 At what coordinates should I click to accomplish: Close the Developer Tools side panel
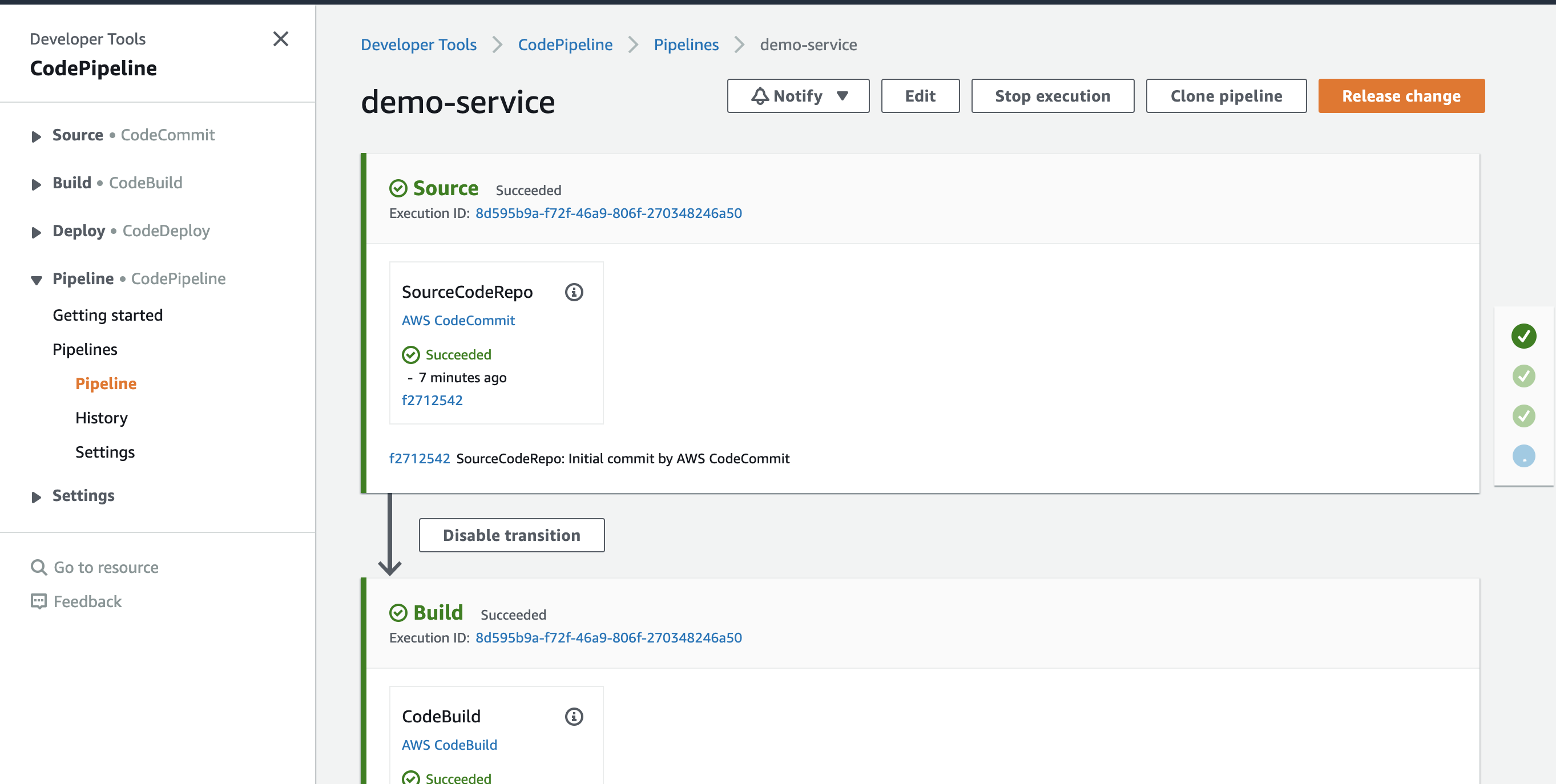click(x=280, y=39)
